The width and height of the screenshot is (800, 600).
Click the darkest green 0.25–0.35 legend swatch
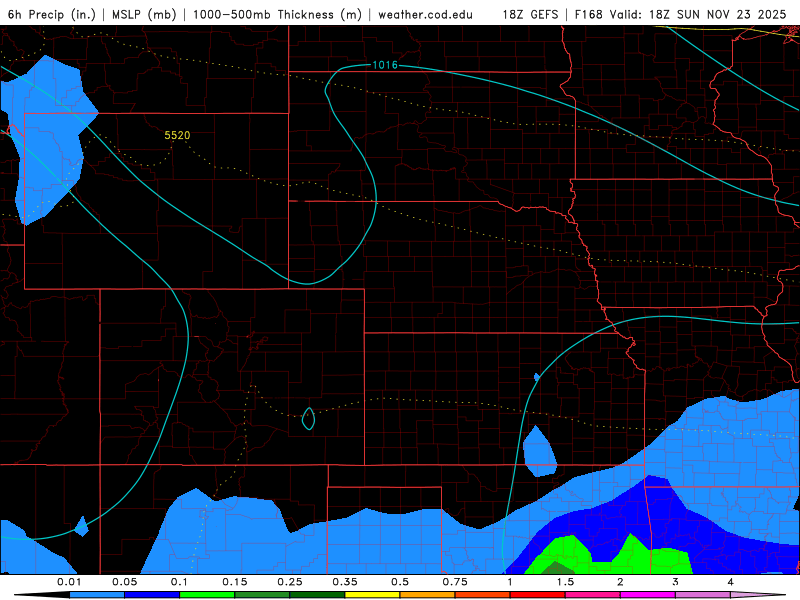coord(317,595)
